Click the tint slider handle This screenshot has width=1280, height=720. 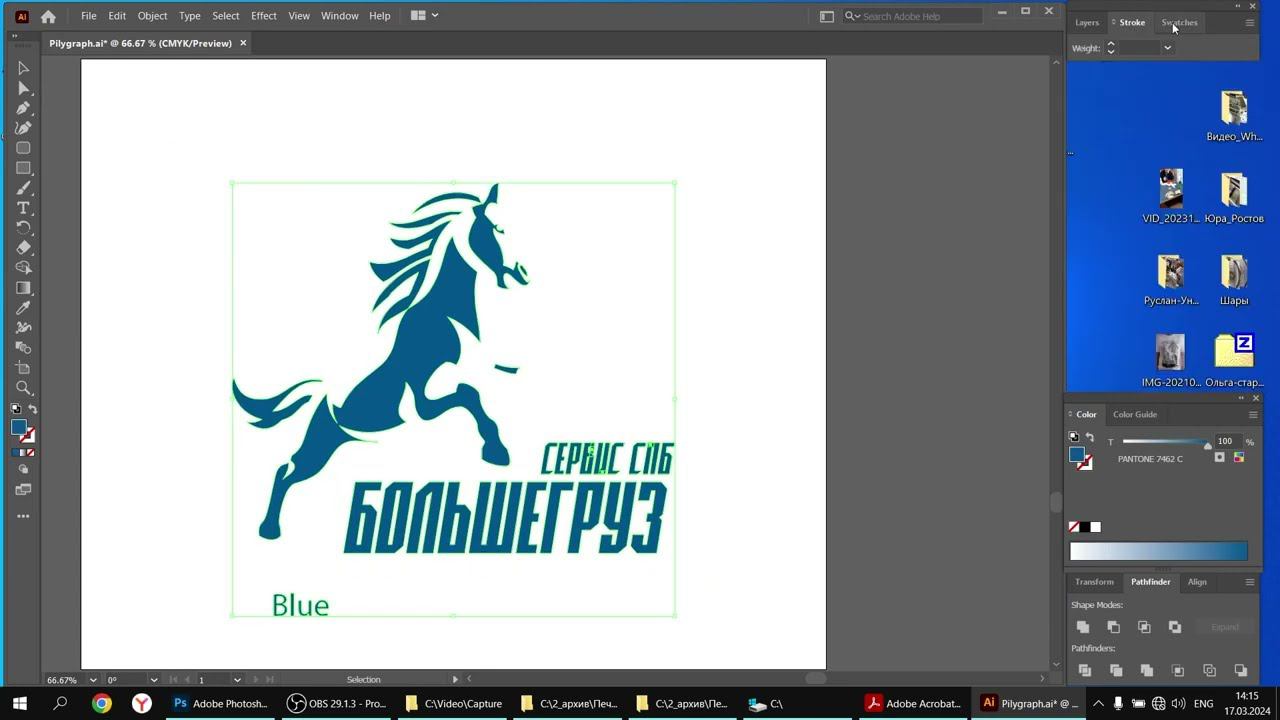(1208, 446)
